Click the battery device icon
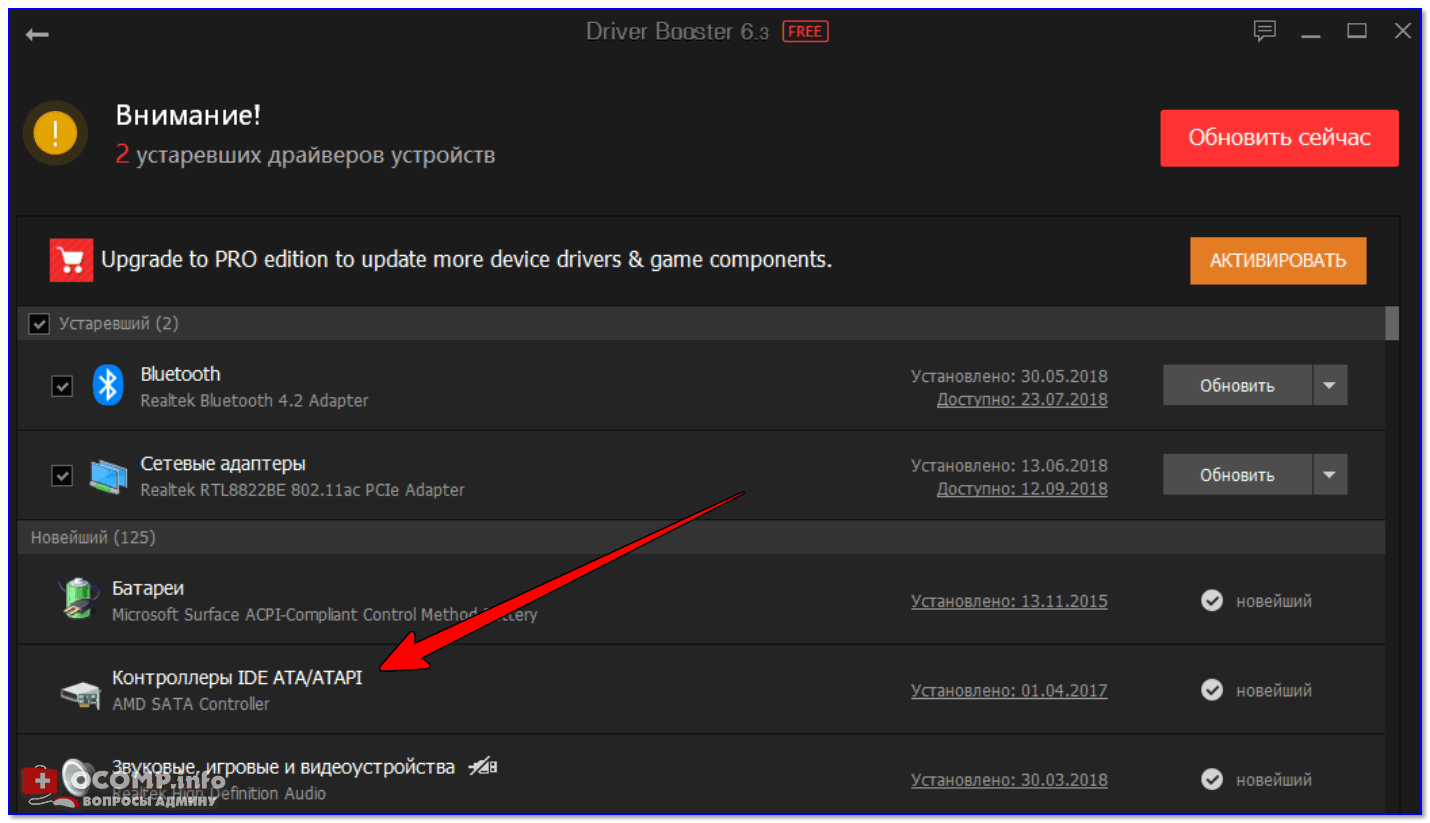The width and height of the screenshot is (1430, 823). pos(79,600)
